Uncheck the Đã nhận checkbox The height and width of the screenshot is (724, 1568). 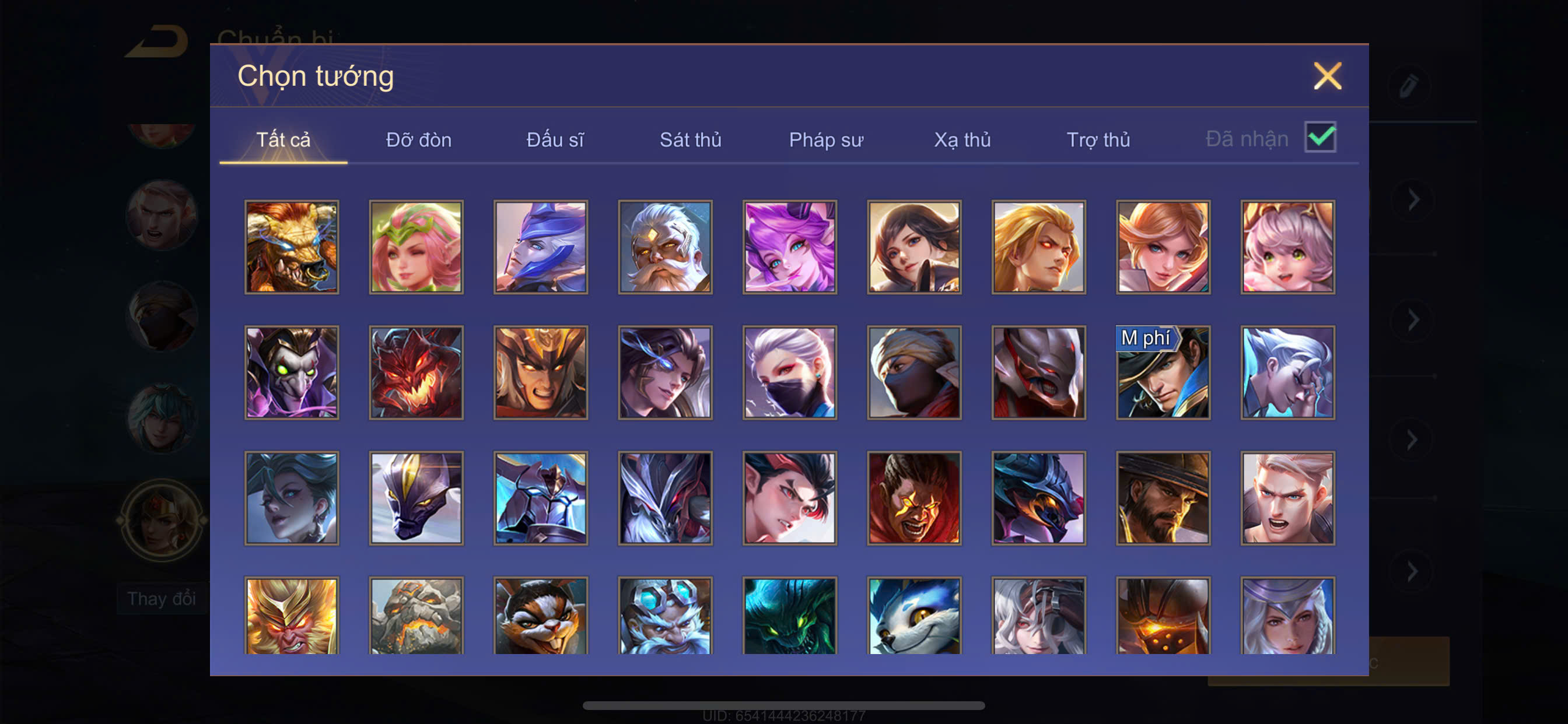coord(1319,138)
